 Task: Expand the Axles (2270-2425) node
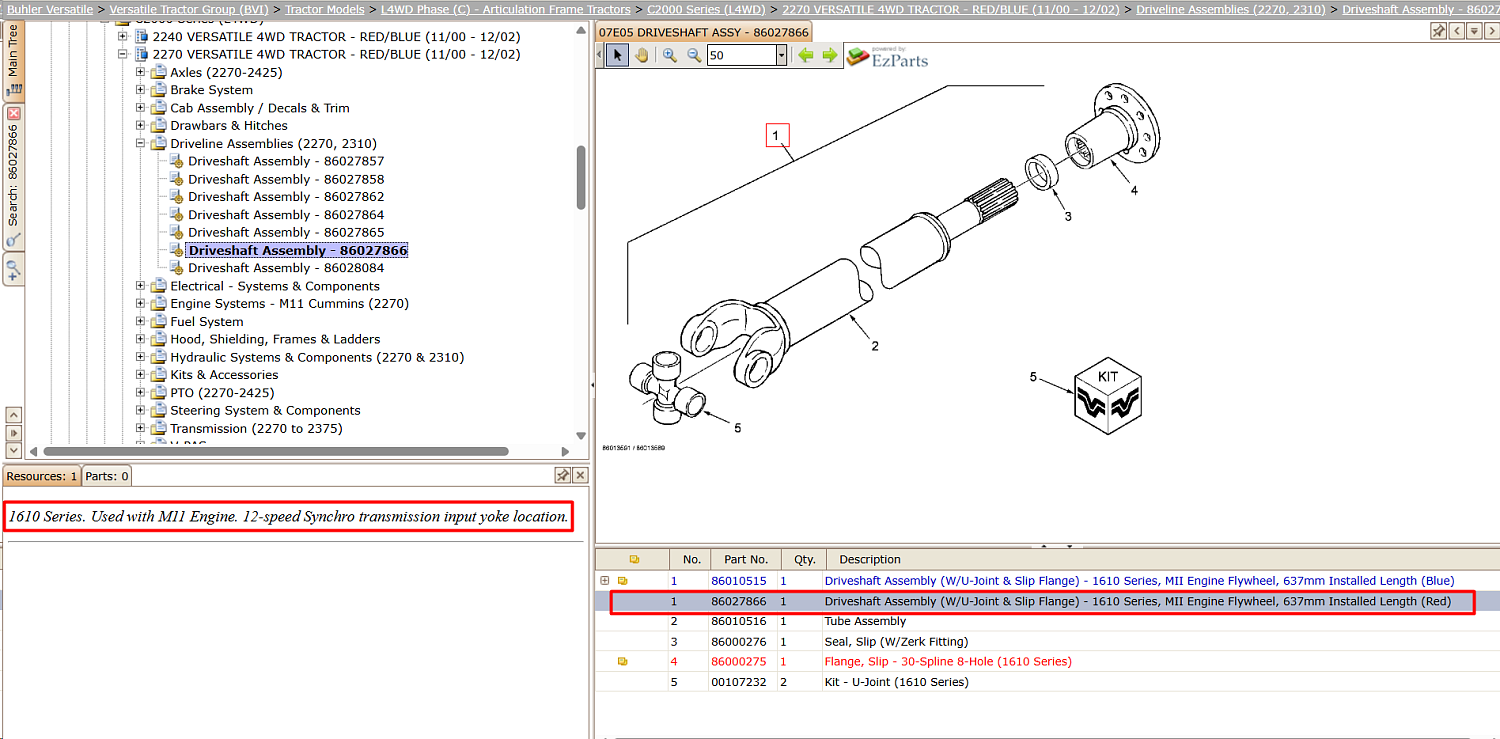[141, 72]
